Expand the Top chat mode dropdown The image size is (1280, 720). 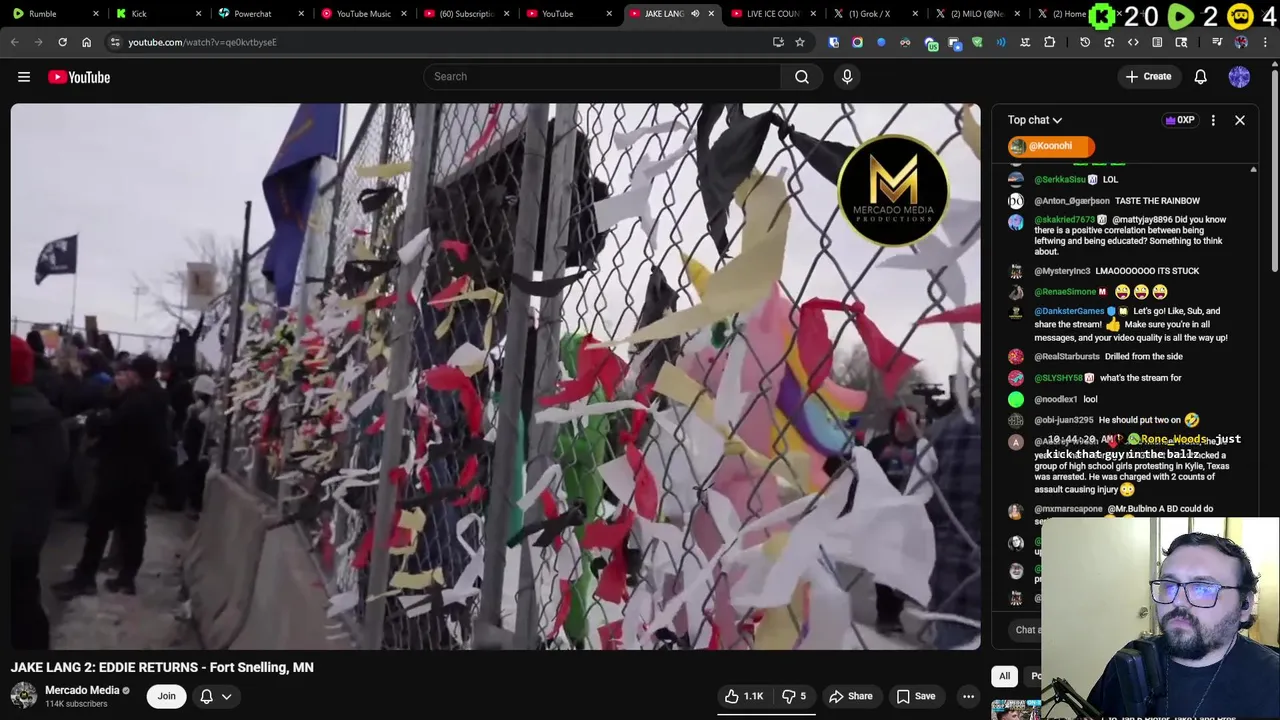click(x=1035, y=120)
